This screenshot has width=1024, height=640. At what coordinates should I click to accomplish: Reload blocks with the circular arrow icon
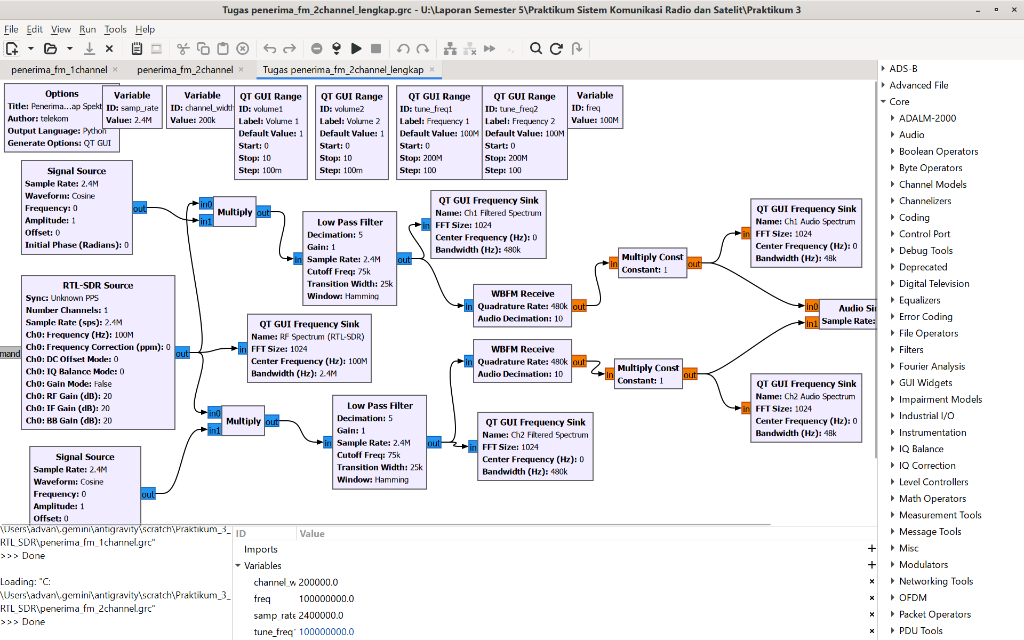[556, 48]
